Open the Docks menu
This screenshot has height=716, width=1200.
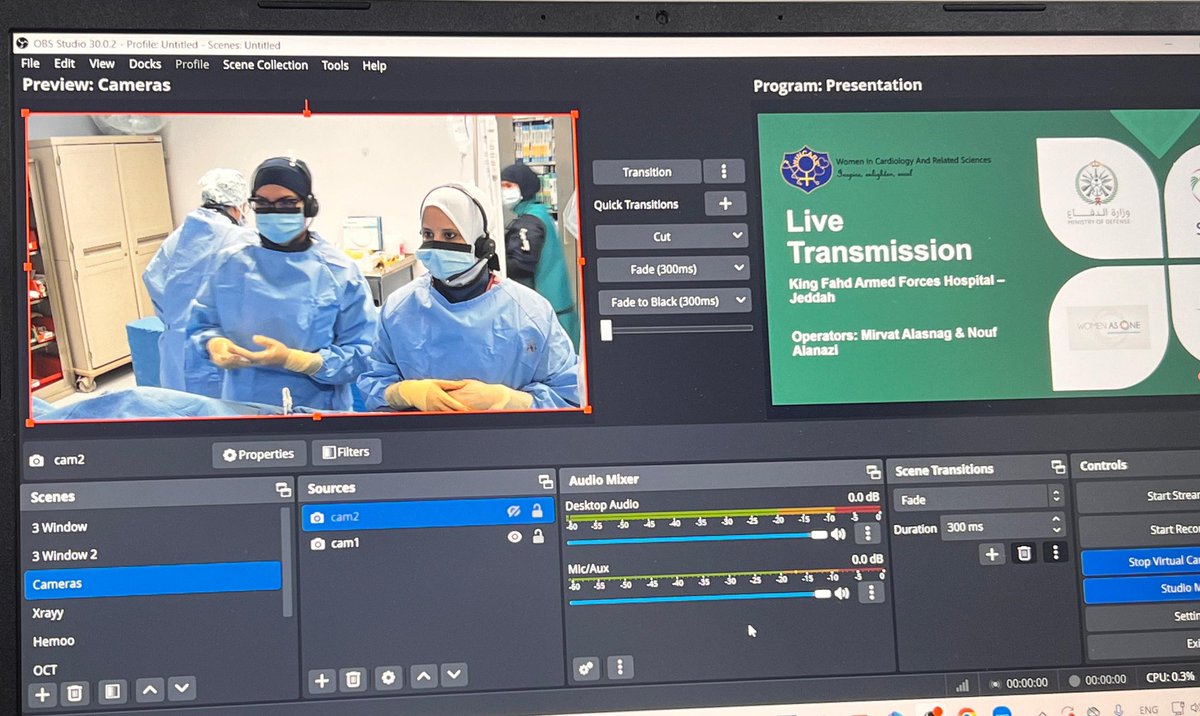(145, 63)
